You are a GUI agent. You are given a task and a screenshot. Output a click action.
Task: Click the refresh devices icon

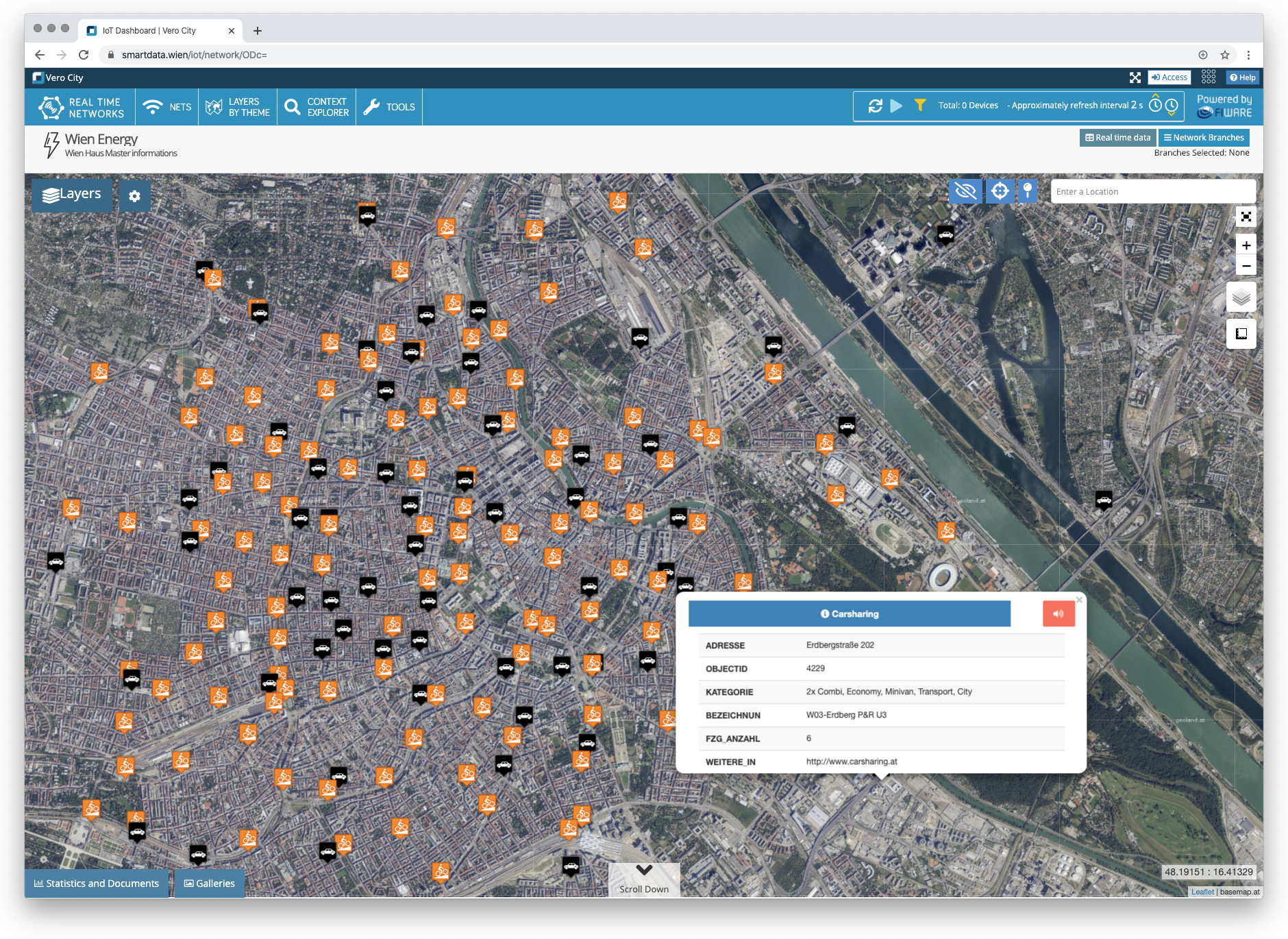click(875, 106)
